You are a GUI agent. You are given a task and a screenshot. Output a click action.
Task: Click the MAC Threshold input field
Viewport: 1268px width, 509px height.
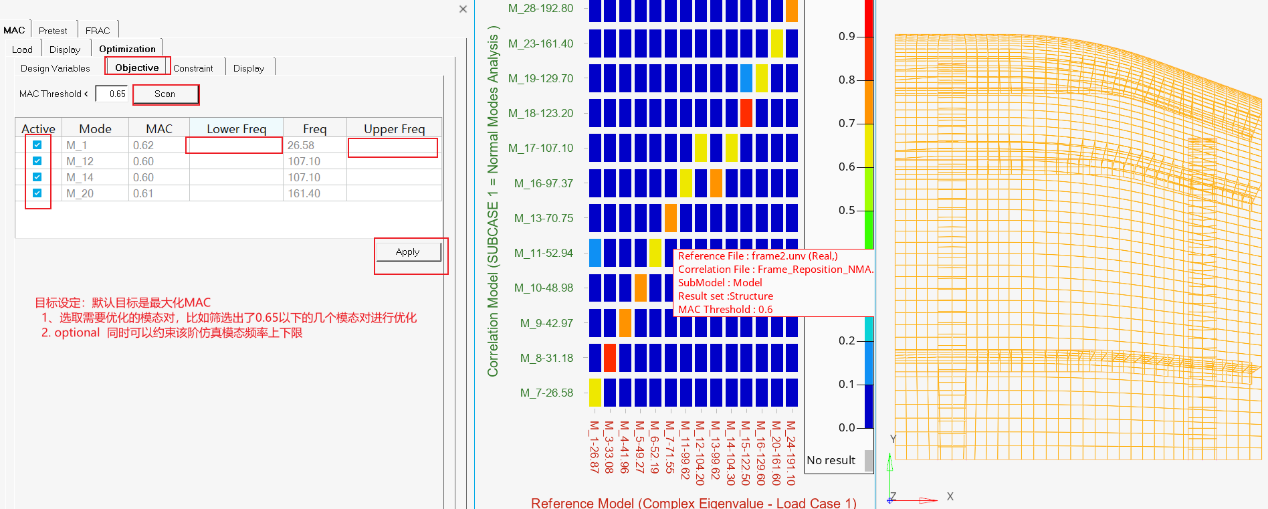(111, 94)
